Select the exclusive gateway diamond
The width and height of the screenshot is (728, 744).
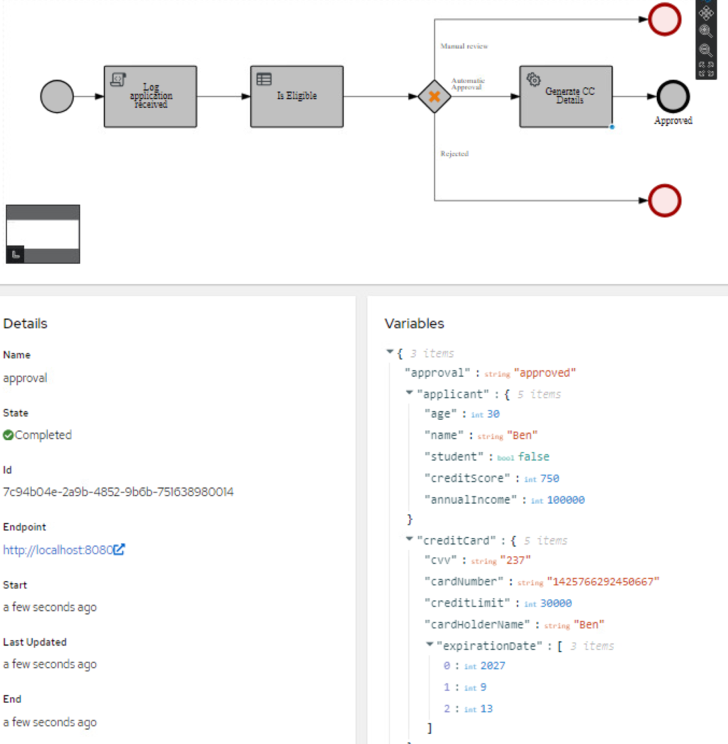434,97
